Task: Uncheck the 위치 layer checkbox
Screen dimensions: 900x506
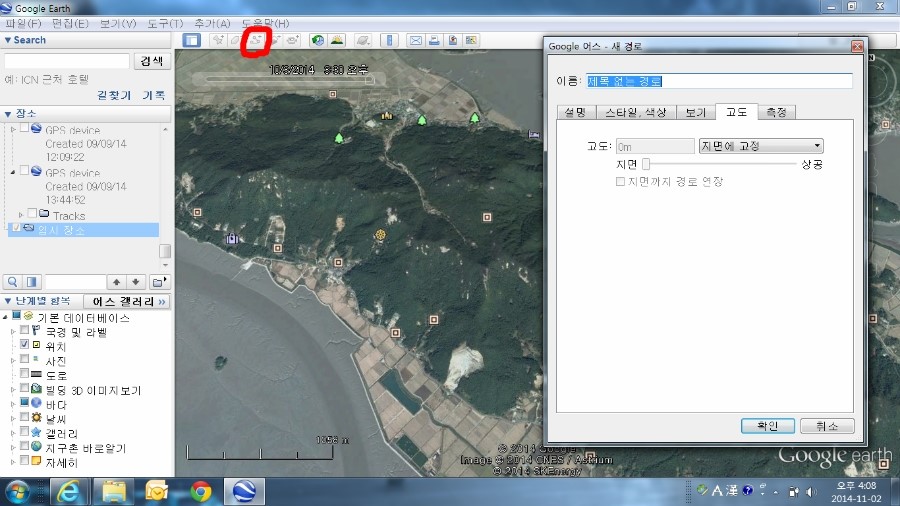Action: point(24,344)
